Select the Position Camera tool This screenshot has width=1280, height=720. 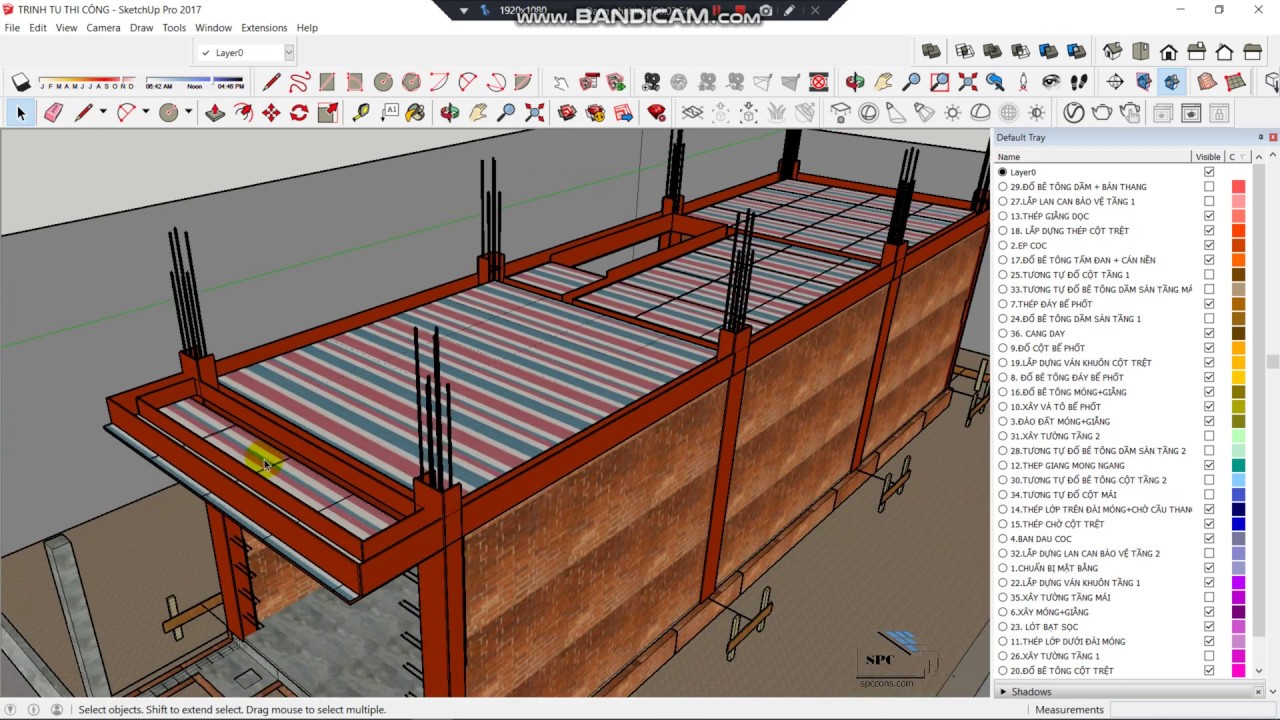click(x=1022, y=82)
